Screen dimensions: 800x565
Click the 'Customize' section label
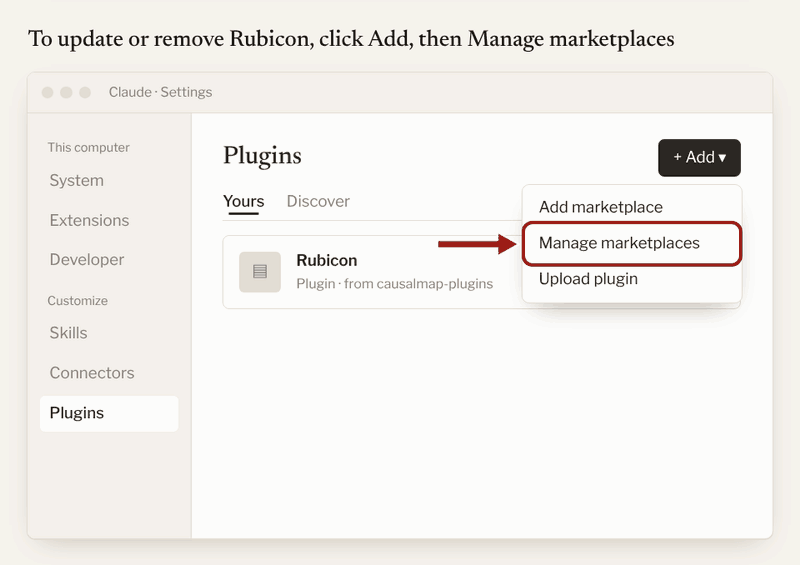78,301
